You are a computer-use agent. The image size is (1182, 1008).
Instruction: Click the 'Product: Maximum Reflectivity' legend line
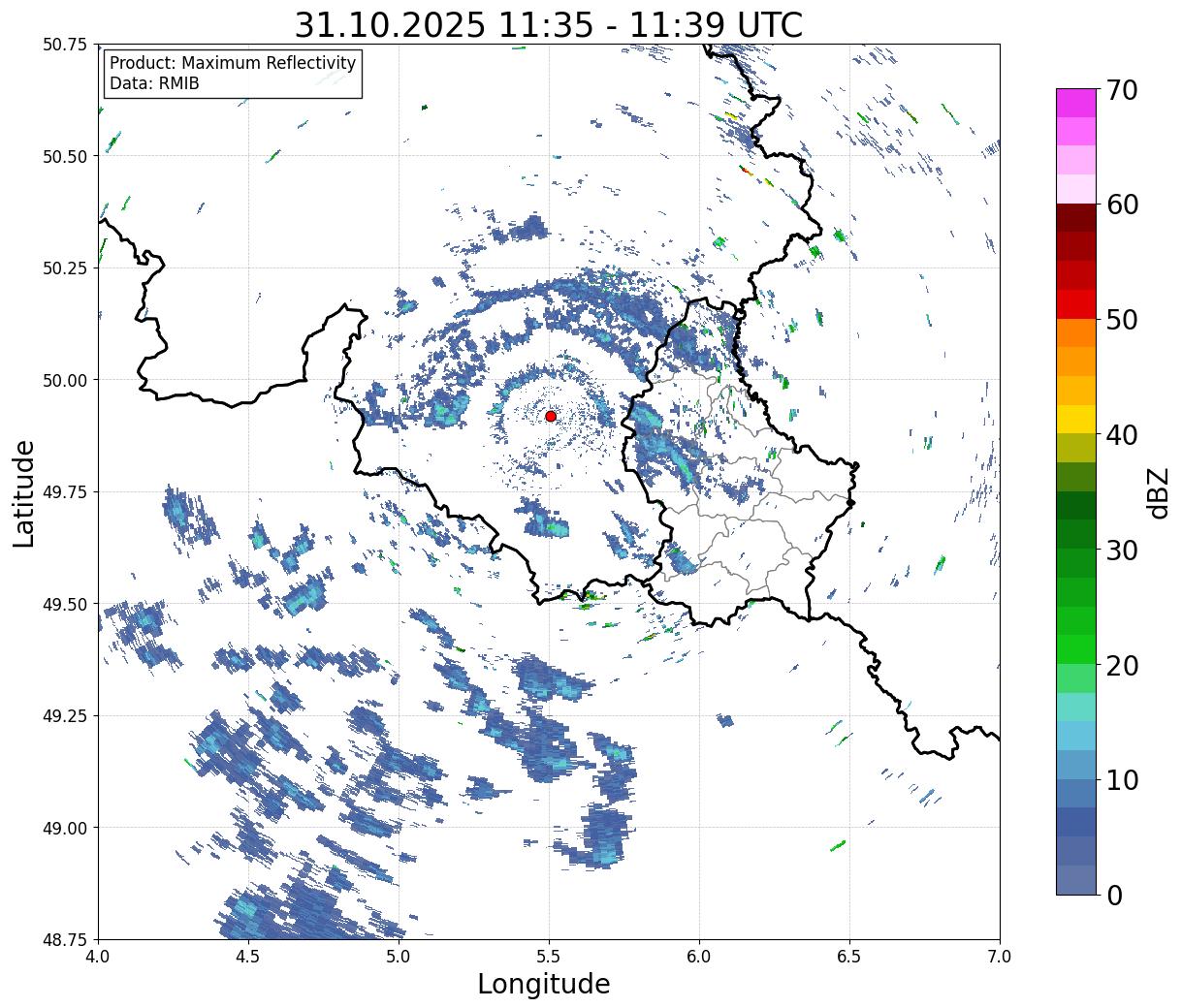[233, 63]
